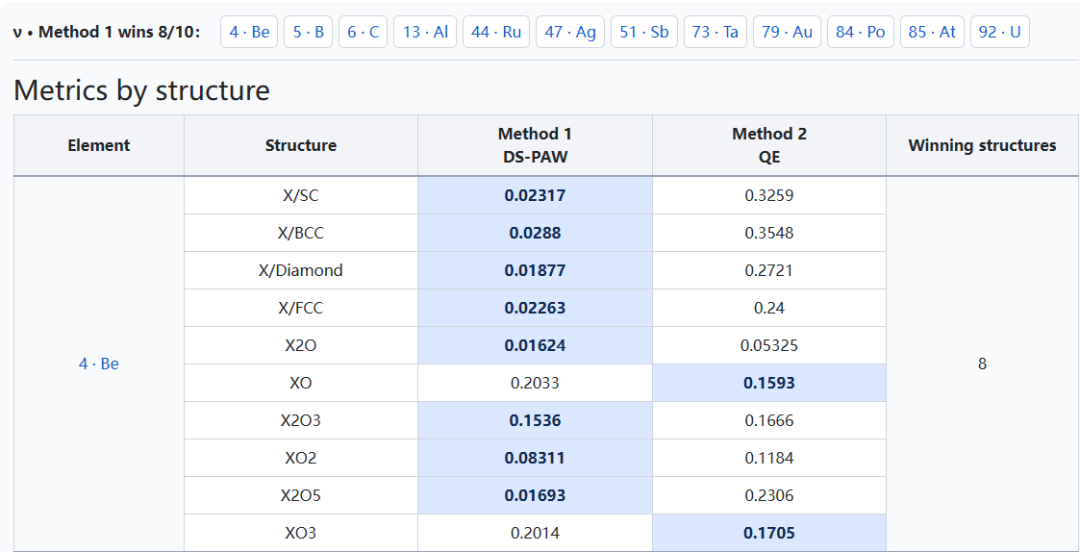Choose the 47 · Ag element chip

coord(570,32)
